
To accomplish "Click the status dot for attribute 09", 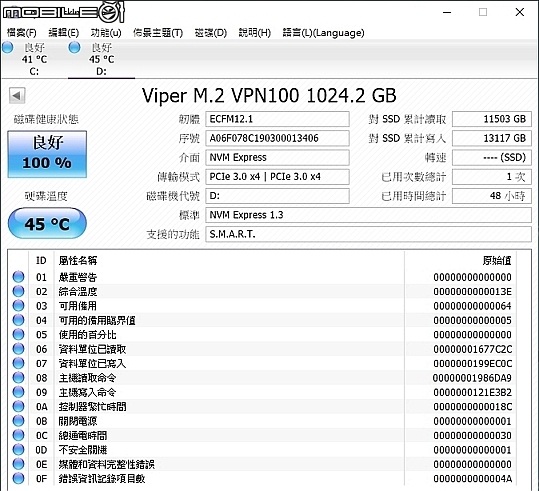I will [x=18, y=392].
